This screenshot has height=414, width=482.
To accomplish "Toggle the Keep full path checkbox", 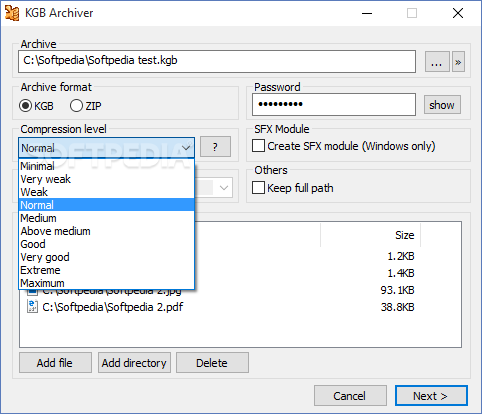I will 258,188.
